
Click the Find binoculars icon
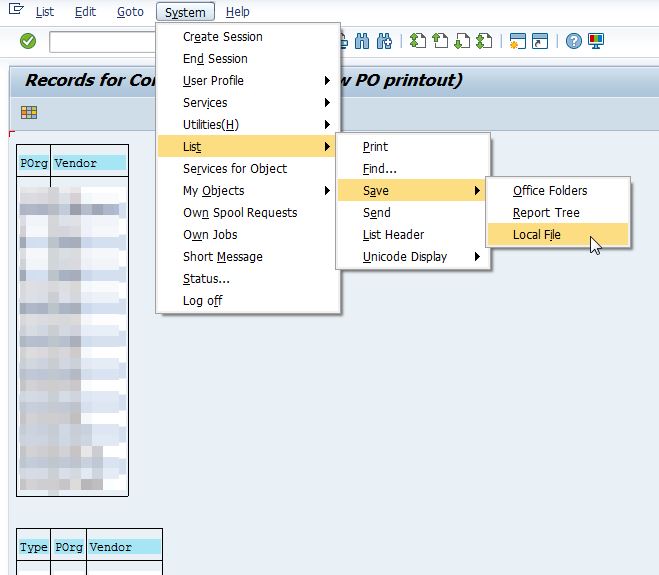(x=360, y=41)
